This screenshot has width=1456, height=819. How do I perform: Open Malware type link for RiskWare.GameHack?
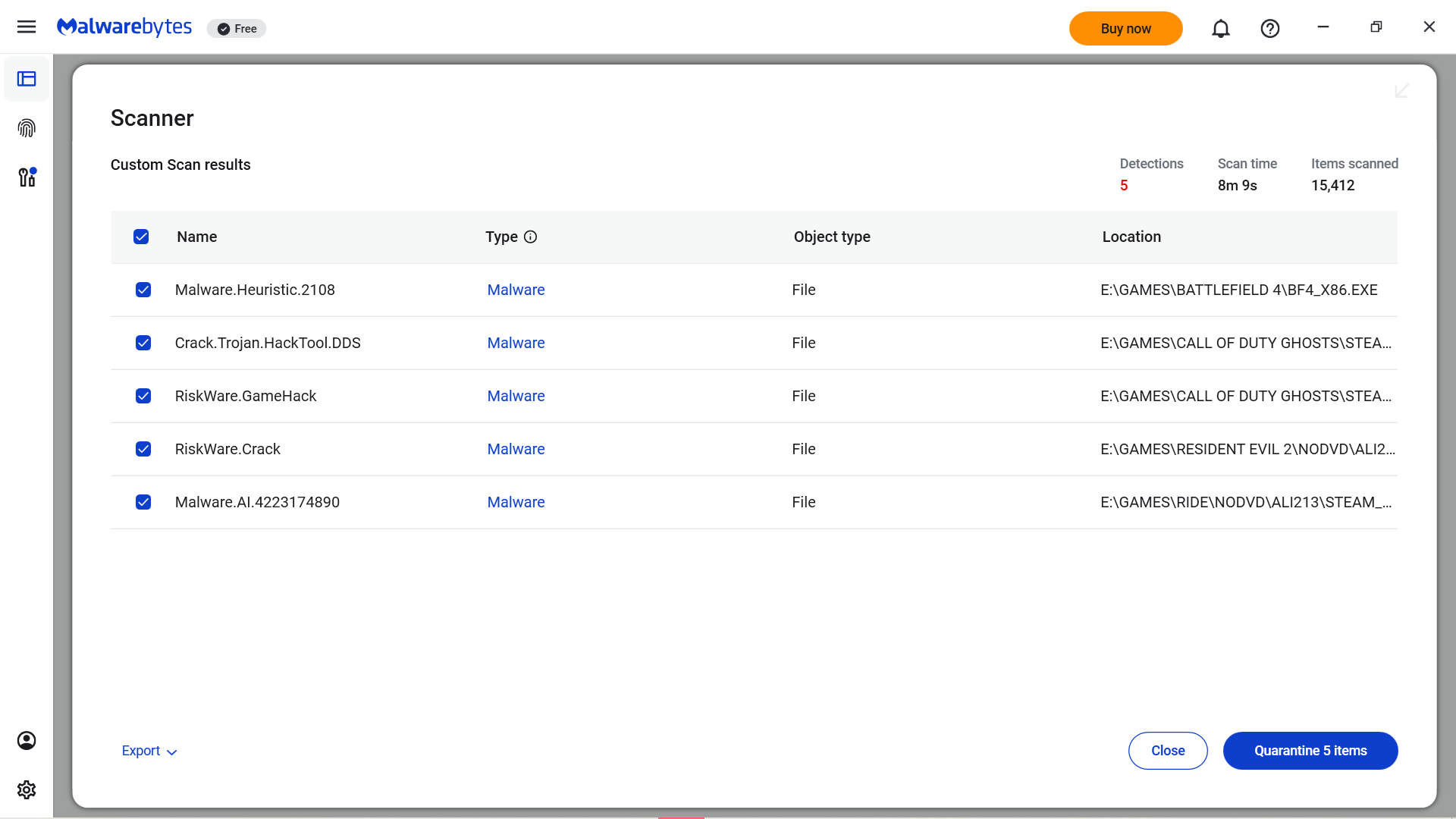pyautogui.click(x=516, y=396)
